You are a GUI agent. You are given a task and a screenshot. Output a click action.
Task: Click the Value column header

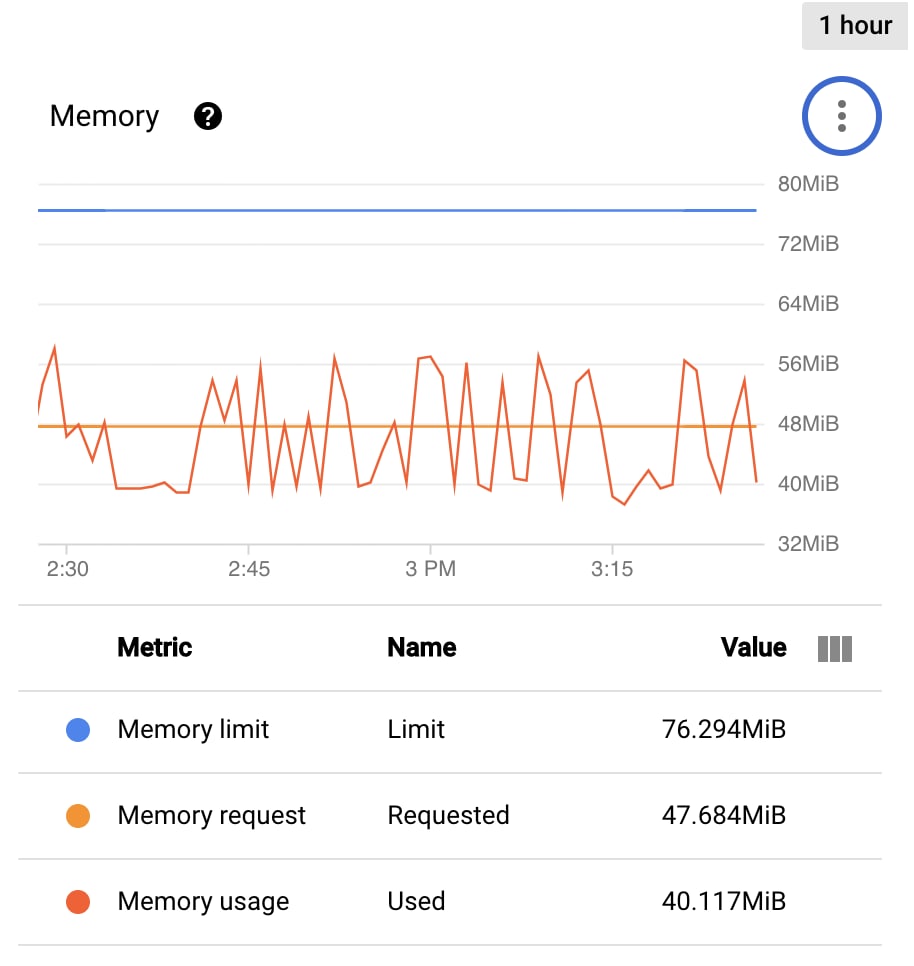(754, 647)
